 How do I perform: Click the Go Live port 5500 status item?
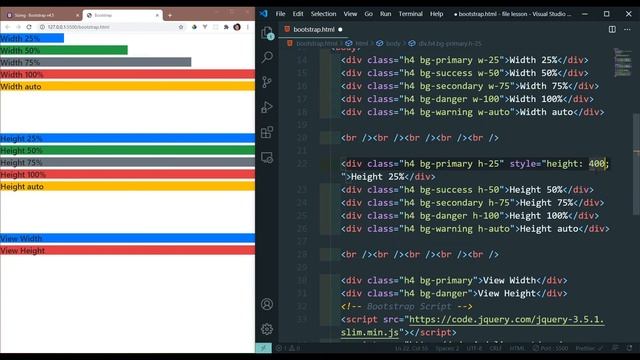(551, 348)
